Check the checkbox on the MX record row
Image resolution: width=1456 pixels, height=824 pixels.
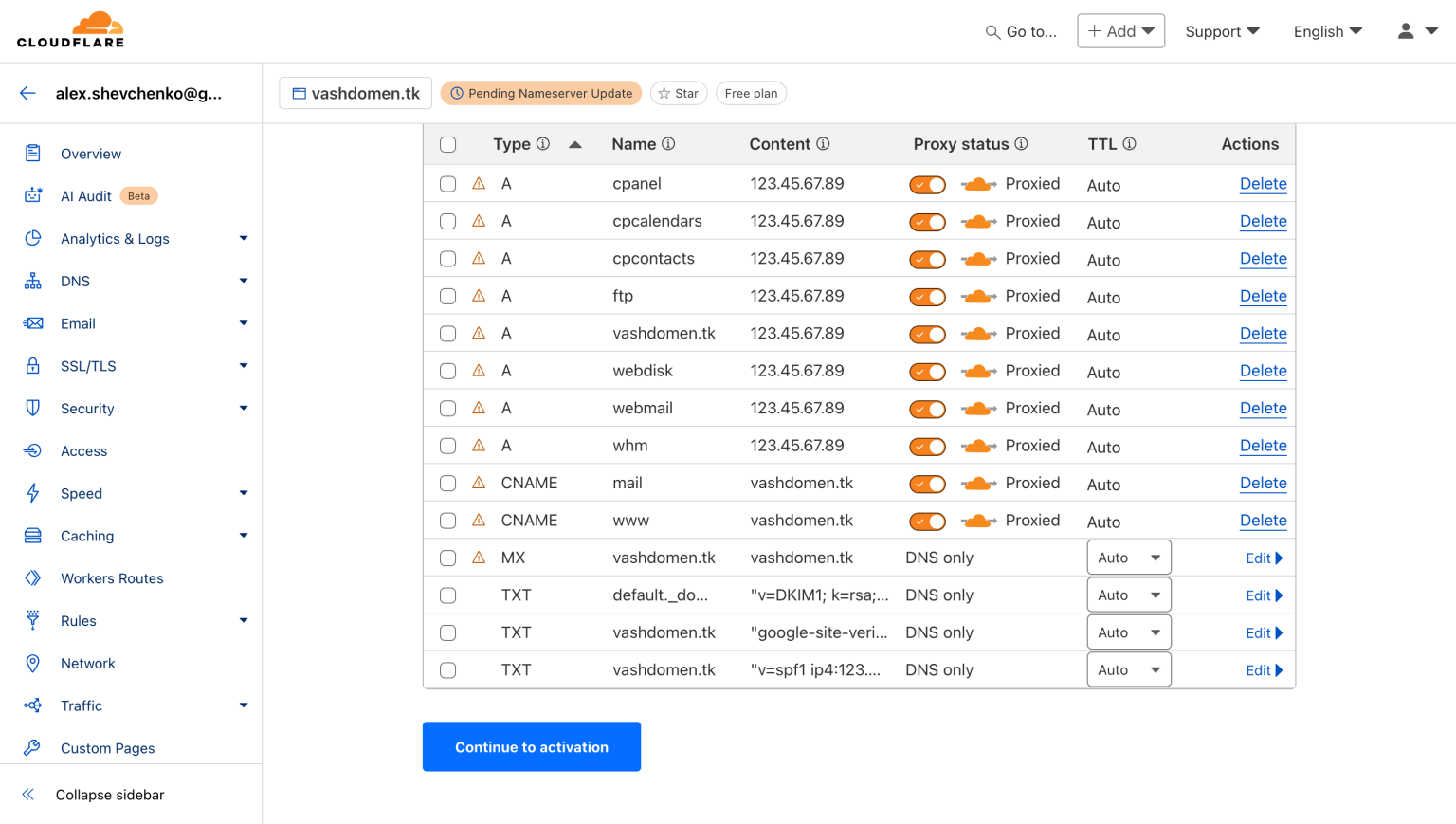pos(447,558)
